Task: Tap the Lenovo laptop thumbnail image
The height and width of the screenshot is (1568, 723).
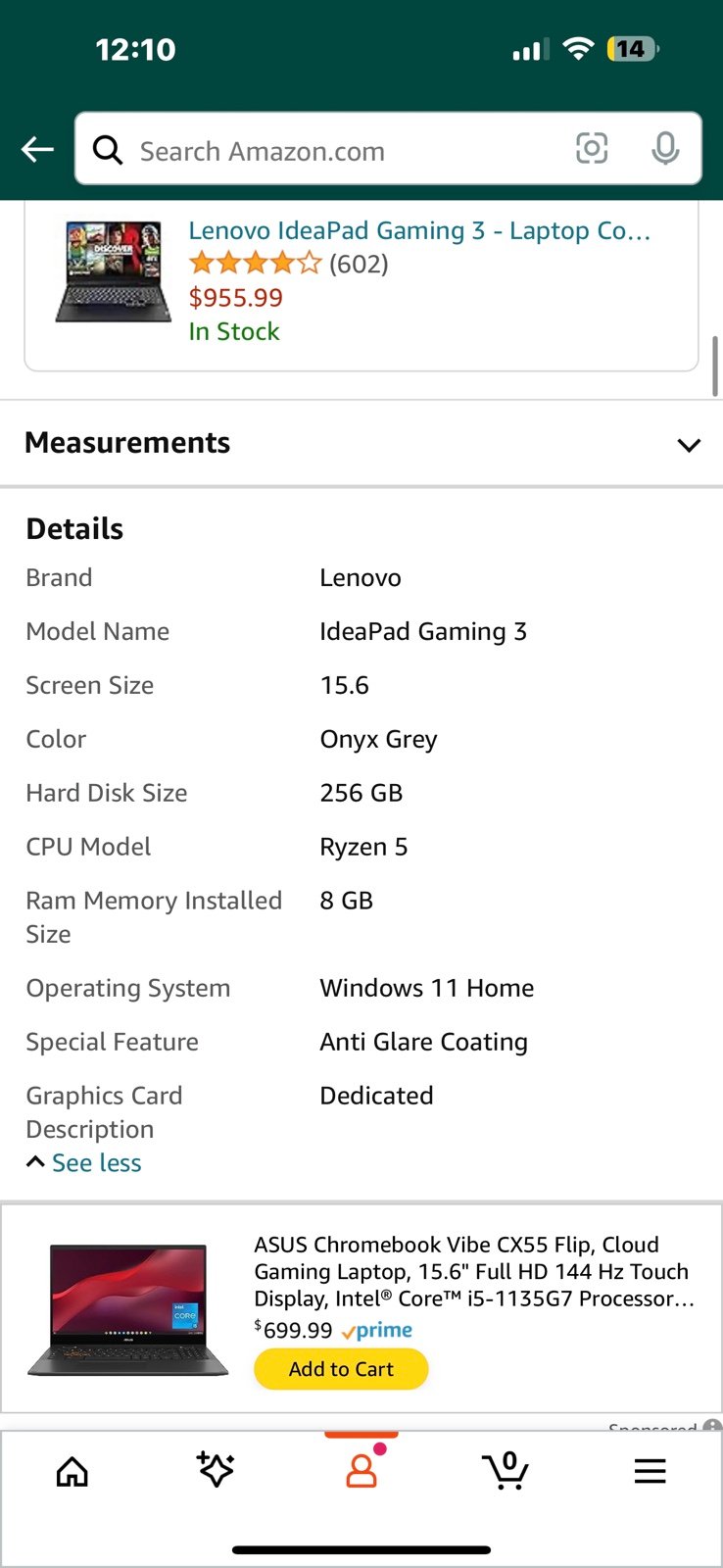Action: [114, 271]
